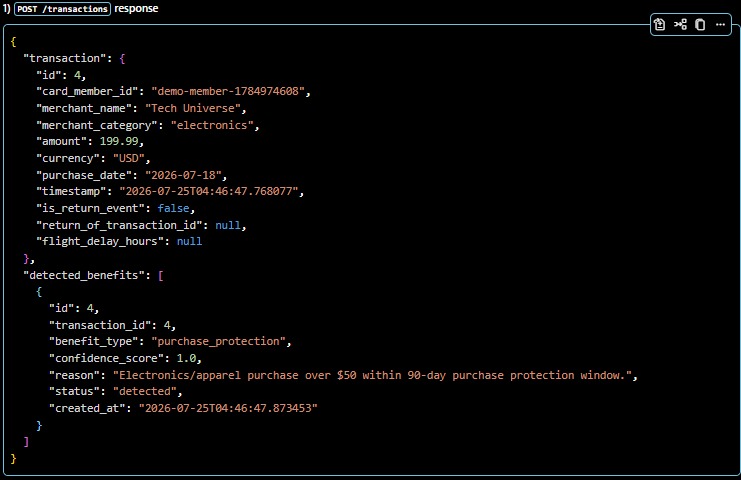Select the benefit_type value "purchase_protection"
741x480 pixels.
[x=218, y=341]
